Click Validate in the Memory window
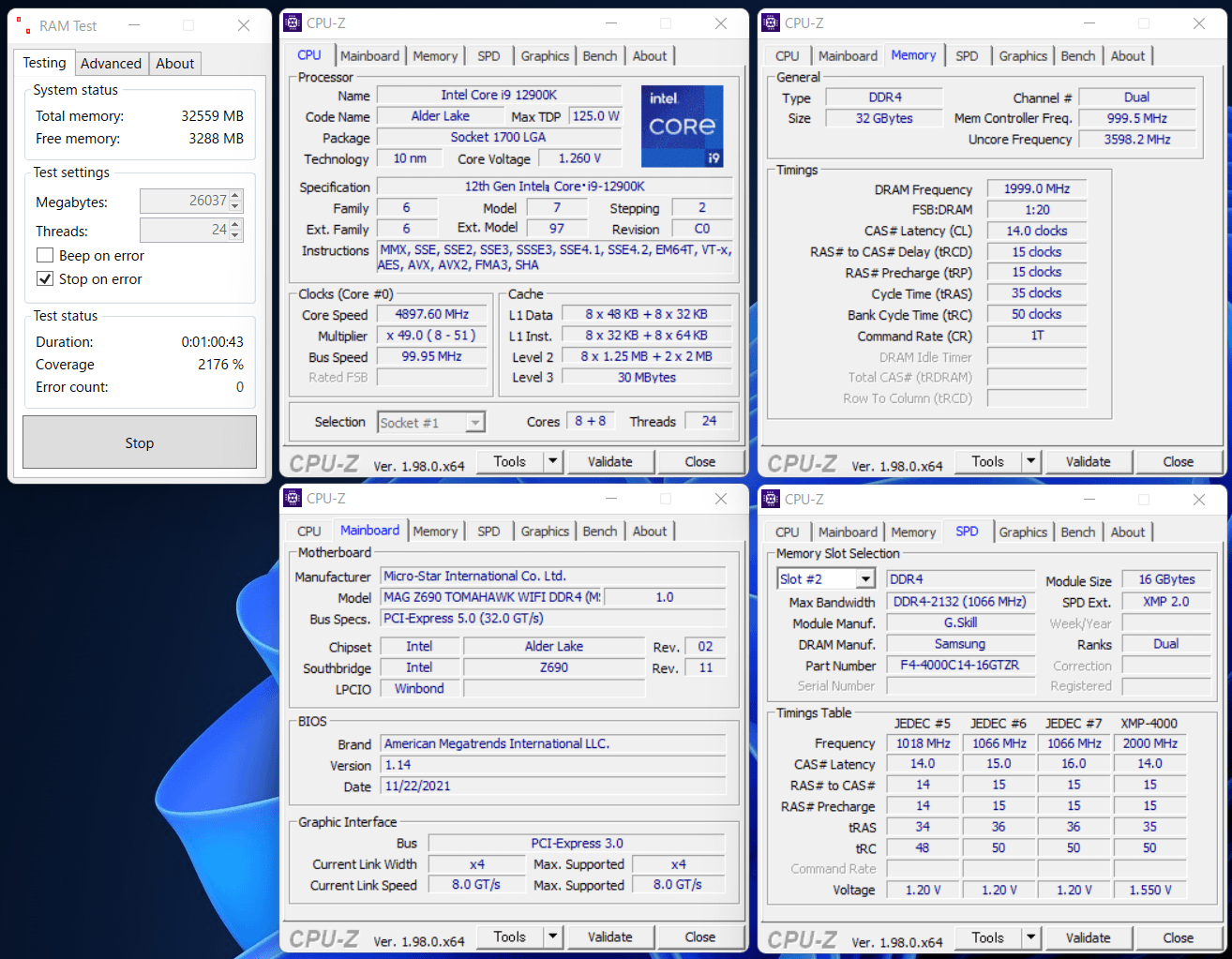 1088,461
